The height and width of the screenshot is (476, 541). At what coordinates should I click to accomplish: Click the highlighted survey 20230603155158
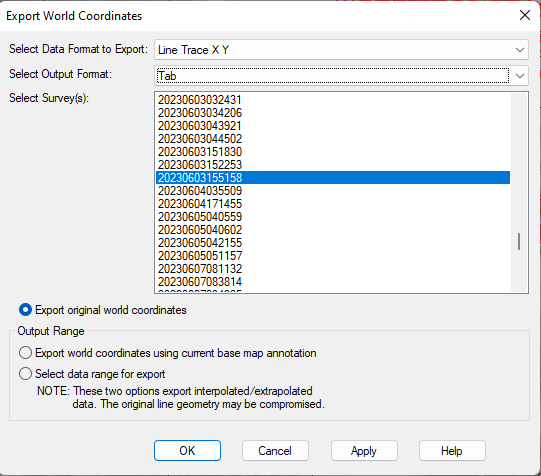click(x=333, y=178)
